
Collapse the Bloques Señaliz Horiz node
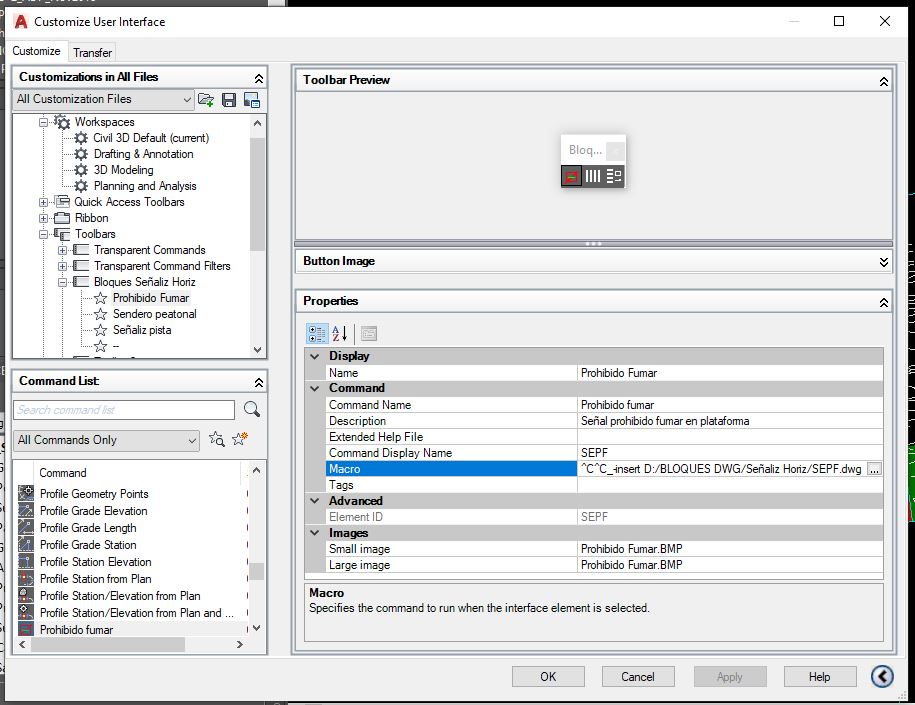coord(62,282)
